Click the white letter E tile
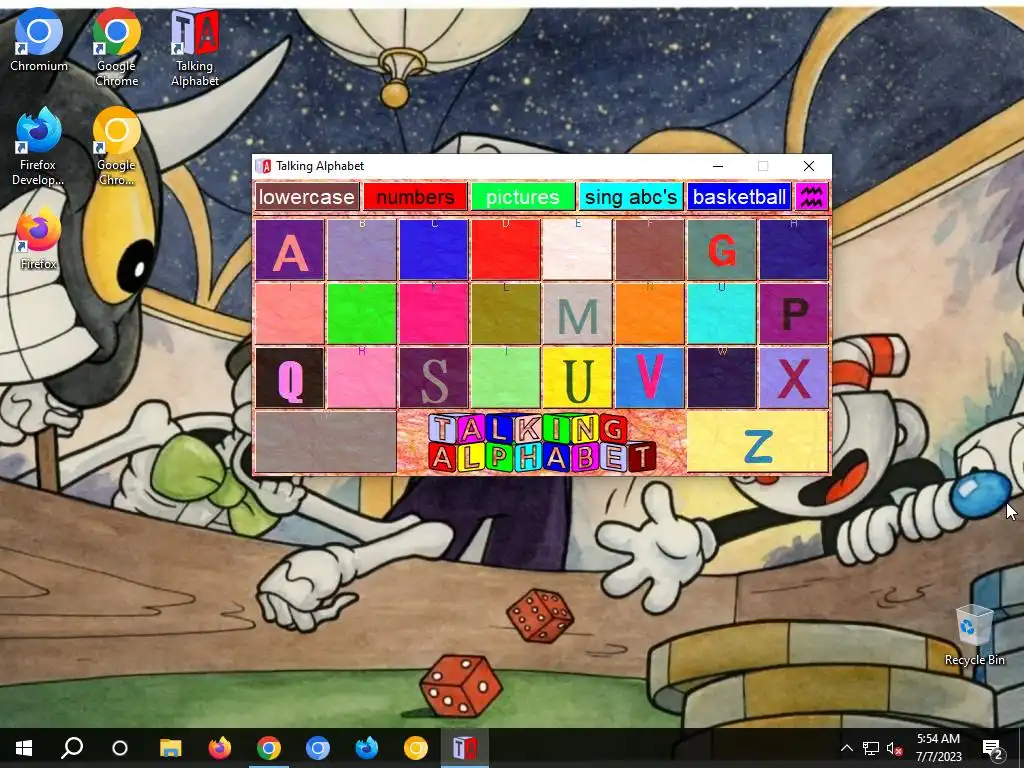1024x768 pixels. tap(577, 249)
